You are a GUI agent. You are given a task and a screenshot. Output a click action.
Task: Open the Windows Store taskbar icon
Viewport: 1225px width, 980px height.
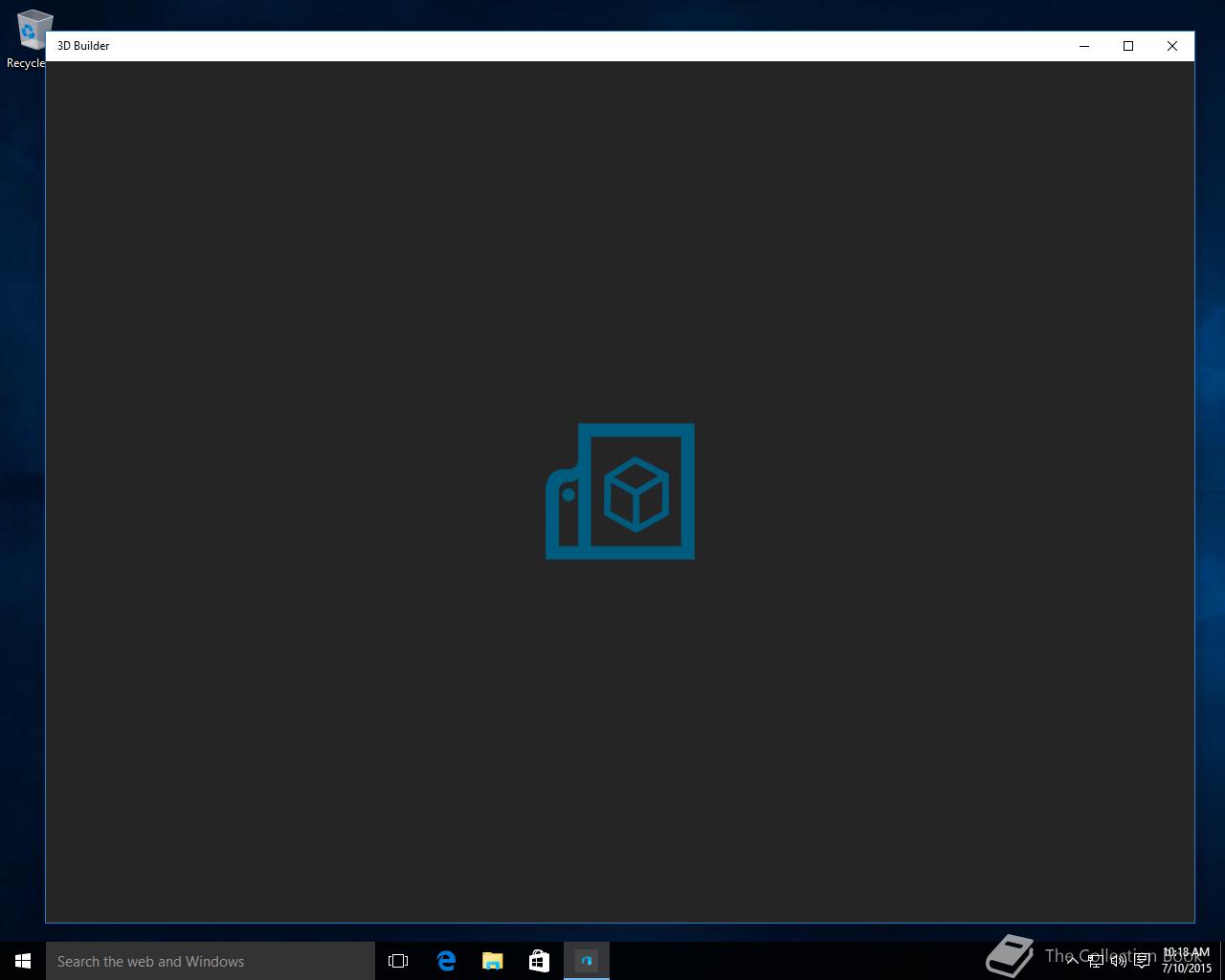pos(539,961)
